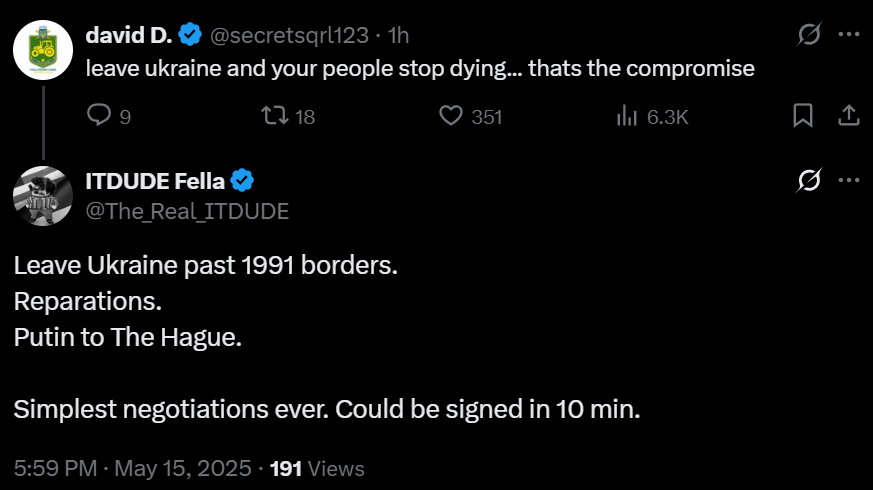Bookmark david D.'s post

coord(802,116)
